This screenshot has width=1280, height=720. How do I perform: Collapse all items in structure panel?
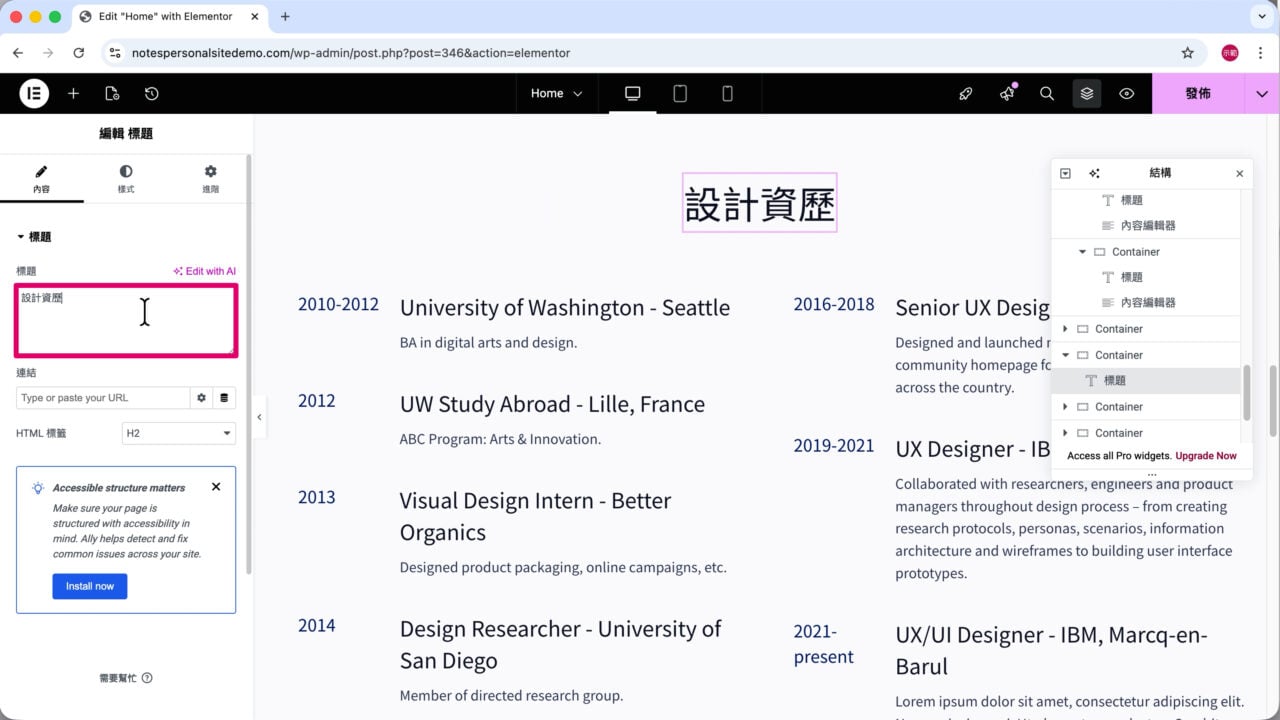(x=1065, y=173)
